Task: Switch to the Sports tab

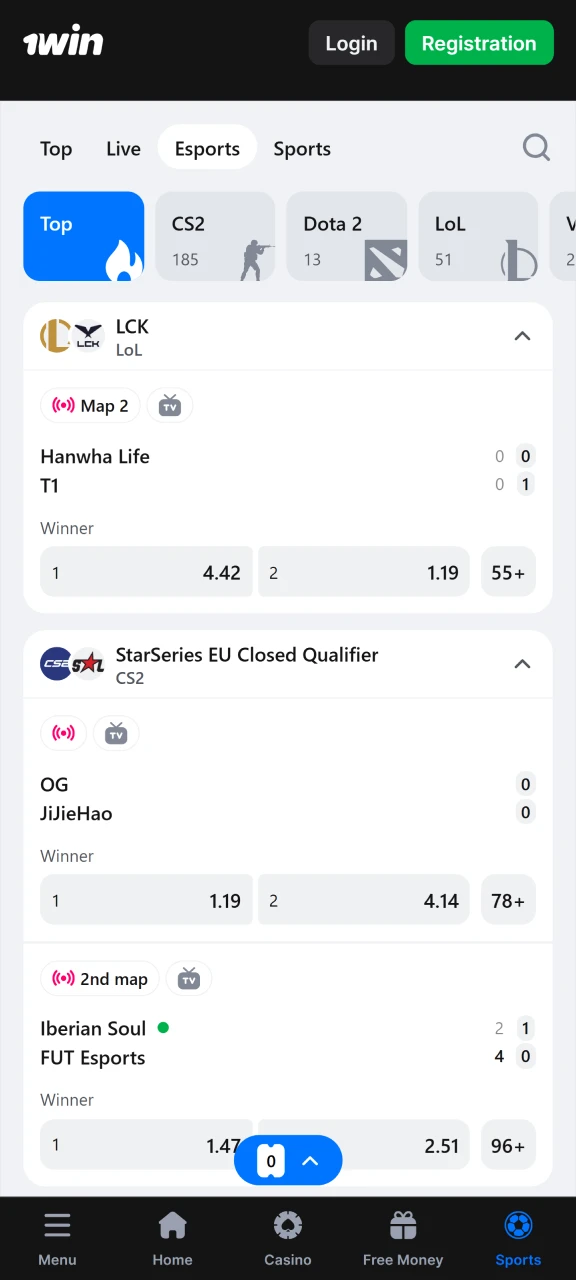Action: click(302, 149)
